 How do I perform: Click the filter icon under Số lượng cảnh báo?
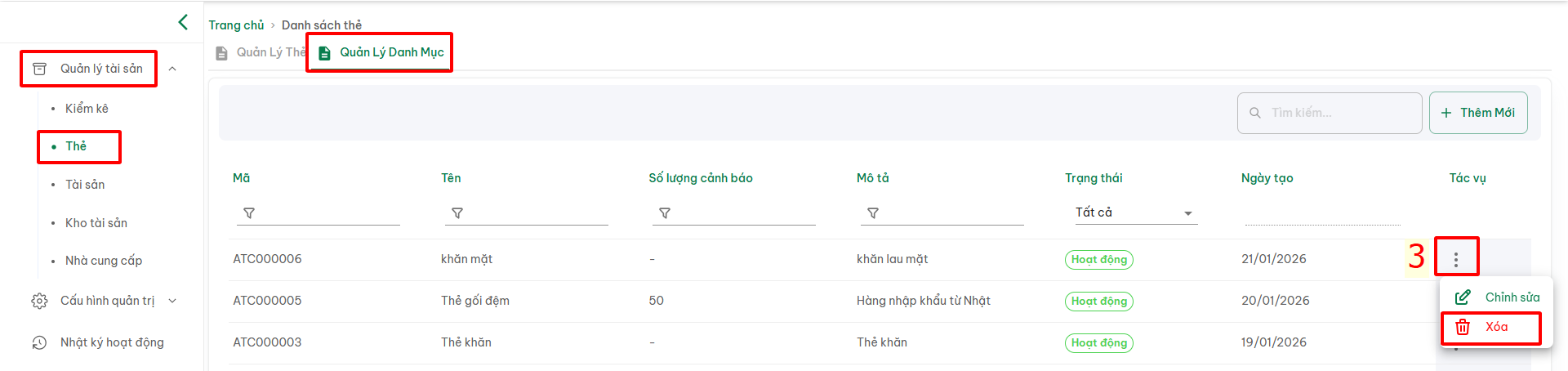[x=665, y=213]
